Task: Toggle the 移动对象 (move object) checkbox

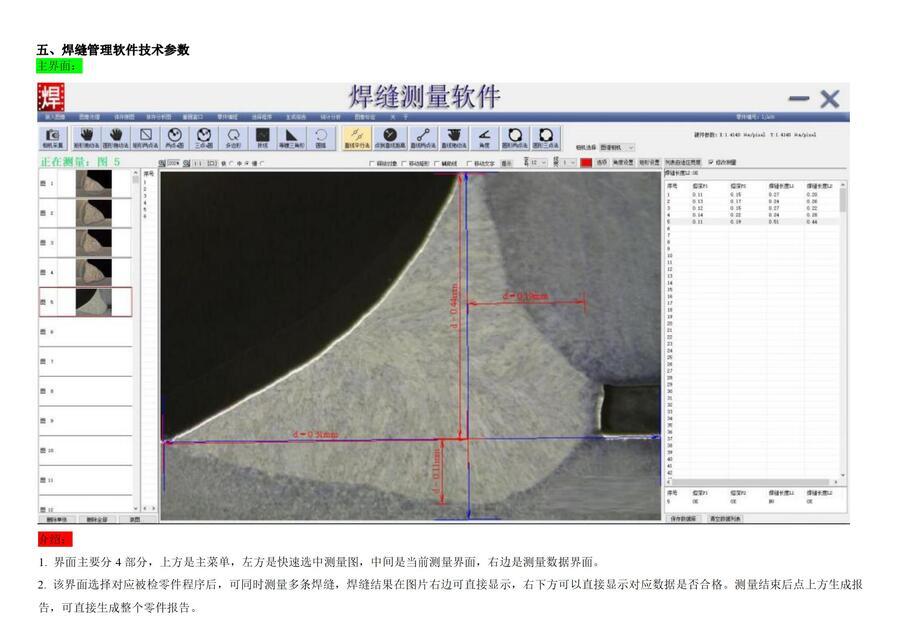Action: 372,162
